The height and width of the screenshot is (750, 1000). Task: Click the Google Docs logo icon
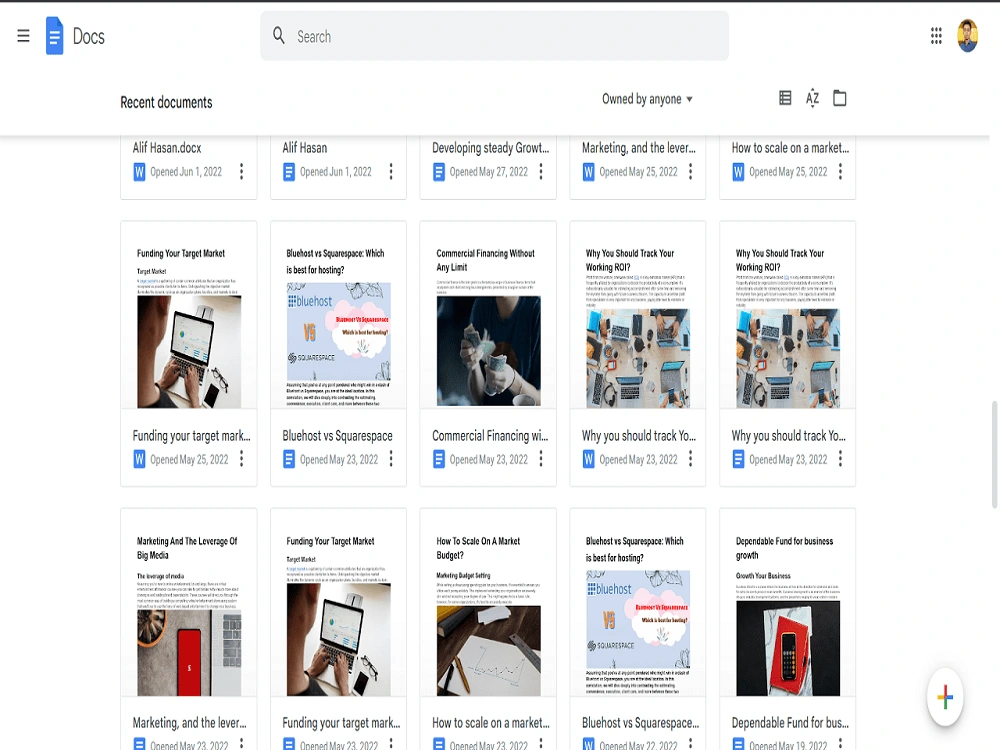point(55,36)
